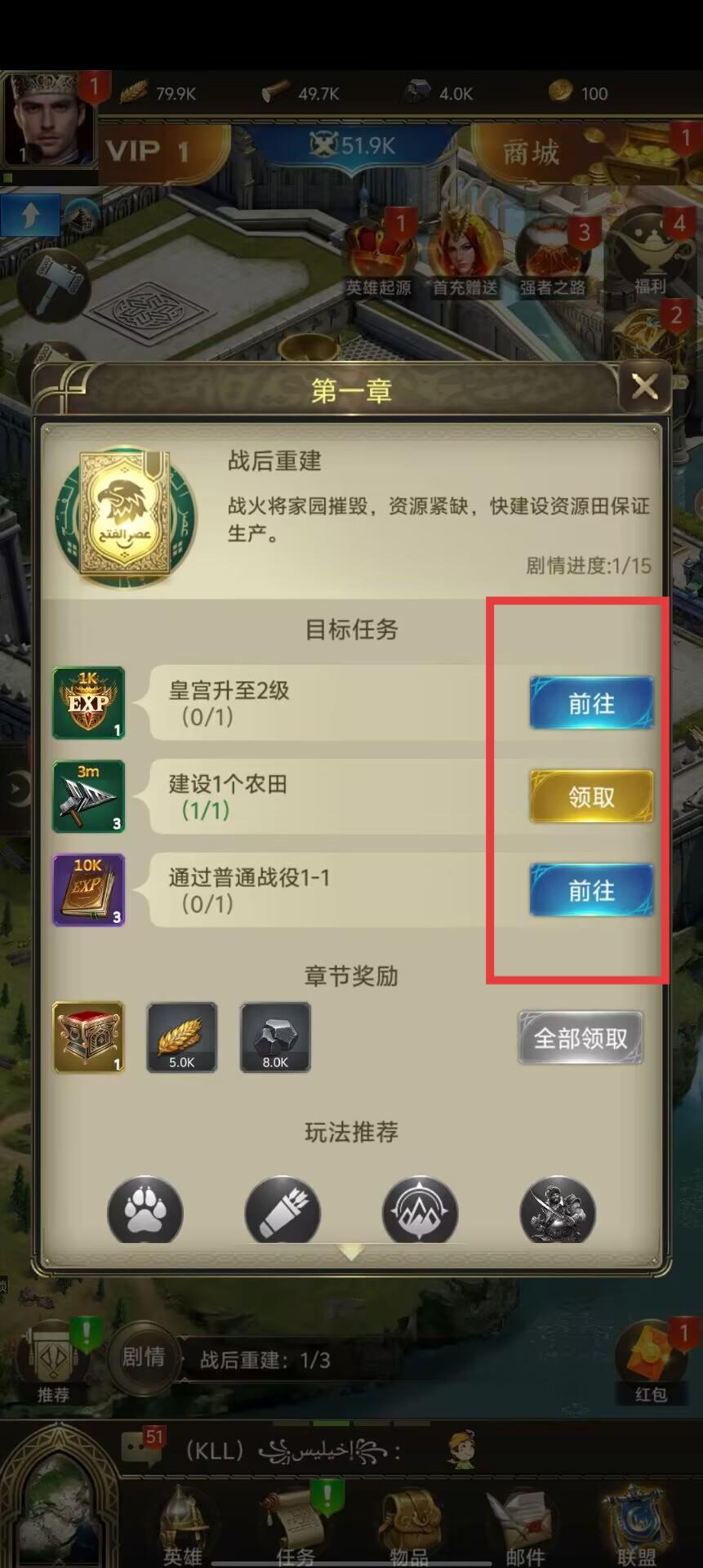Claim reward for 建设1个农田 task
The height and width of the screenshot is (1568, 703).
tap(591, 796)
